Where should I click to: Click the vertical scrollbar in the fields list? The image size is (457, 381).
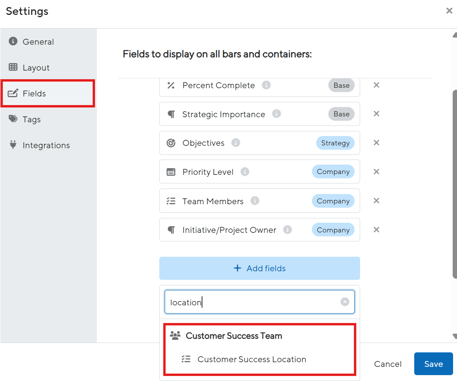[x=455, y=183]
